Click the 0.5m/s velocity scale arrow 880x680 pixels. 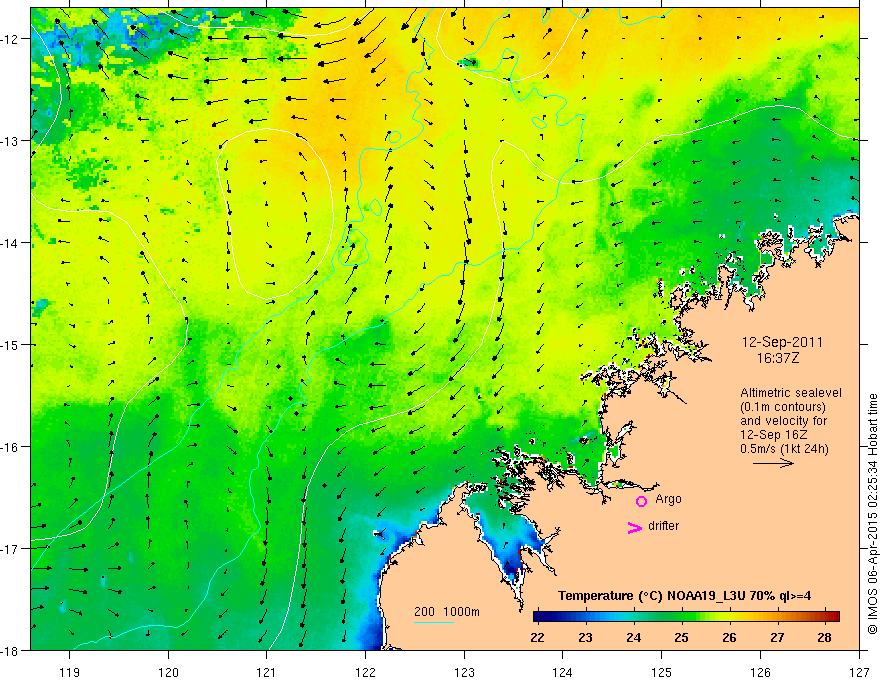click(x=773, y=463)
